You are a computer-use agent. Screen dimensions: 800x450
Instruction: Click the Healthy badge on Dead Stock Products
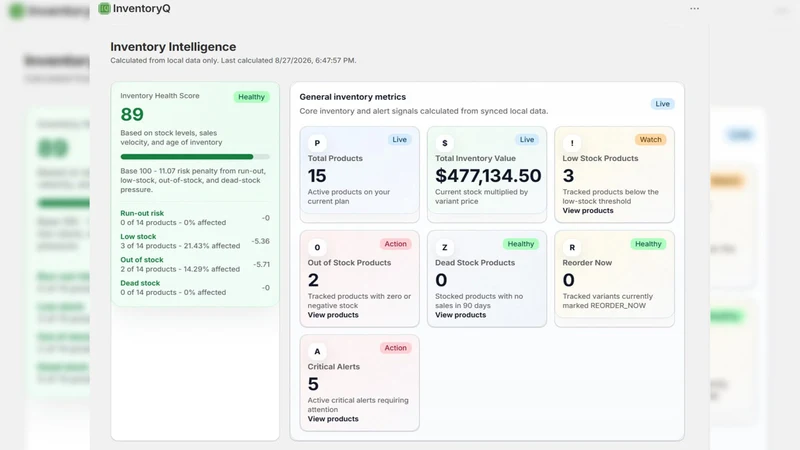coord(521,244)
